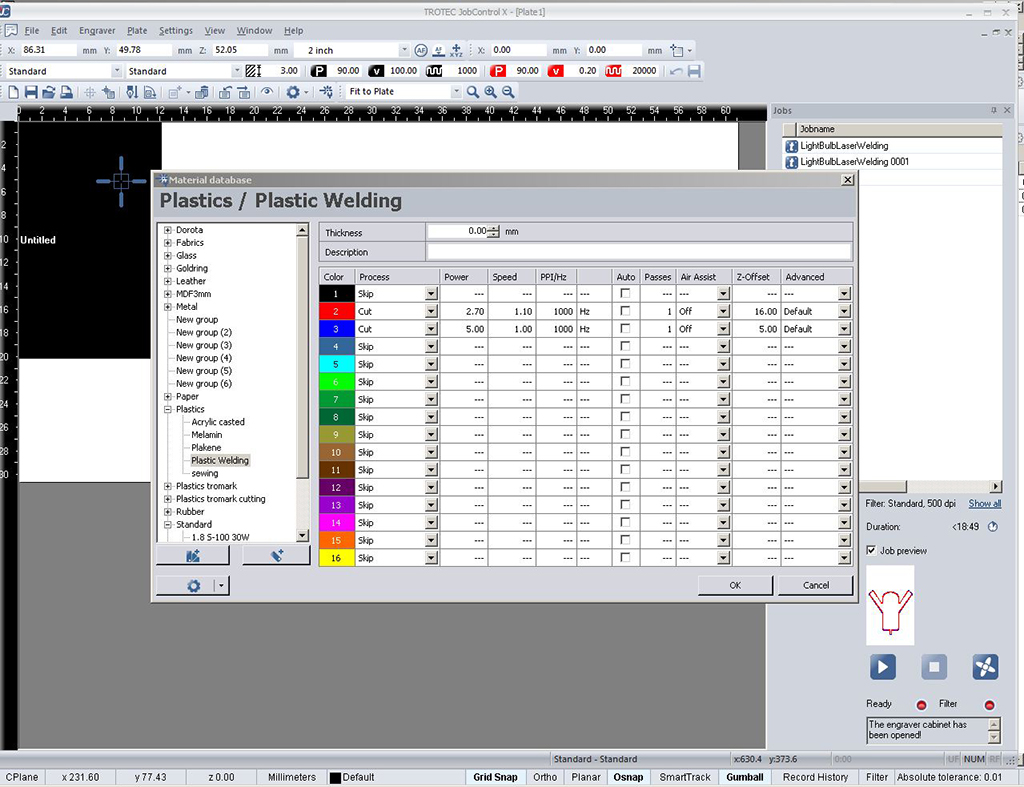Click the eye icon in the toolbar
Screen dimensions: 1024x787
266,92
